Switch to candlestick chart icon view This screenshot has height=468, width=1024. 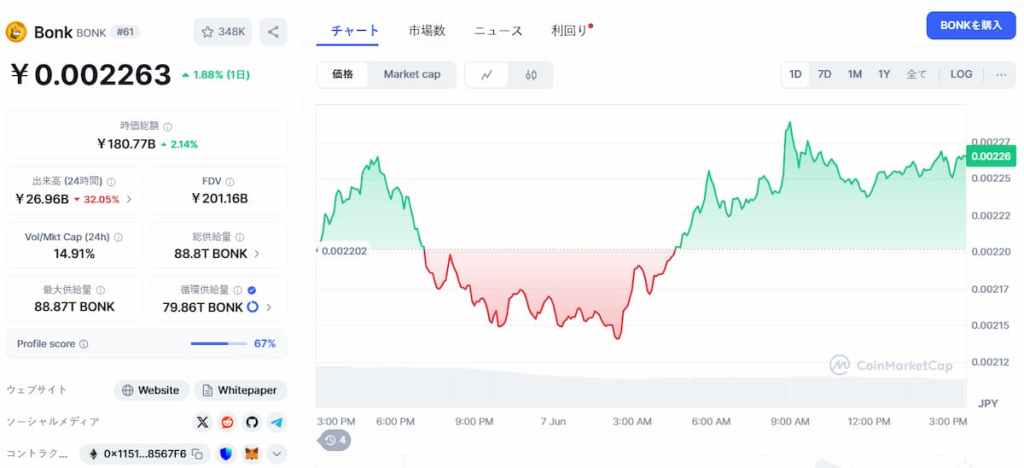coord(531,74)
